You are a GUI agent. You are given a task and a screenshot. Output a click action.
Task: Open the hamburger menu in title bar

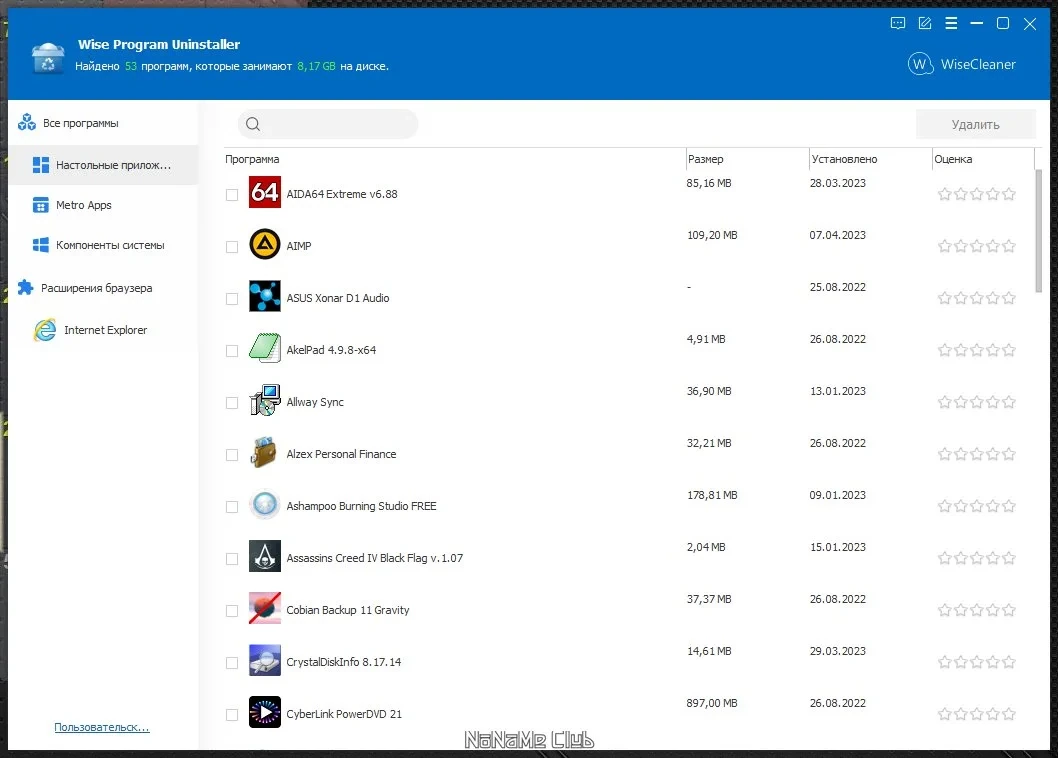click(x=951, y=24)
